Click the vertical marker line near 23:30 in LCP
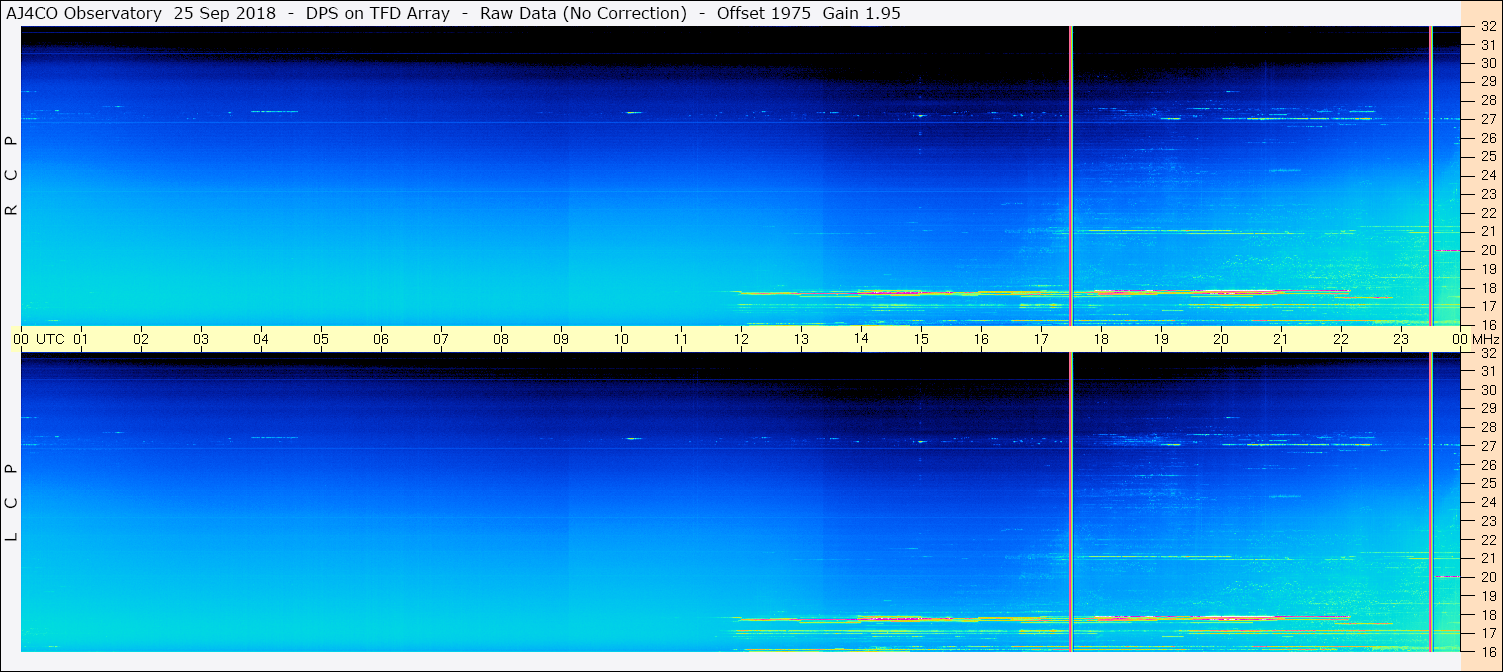 1432,502
